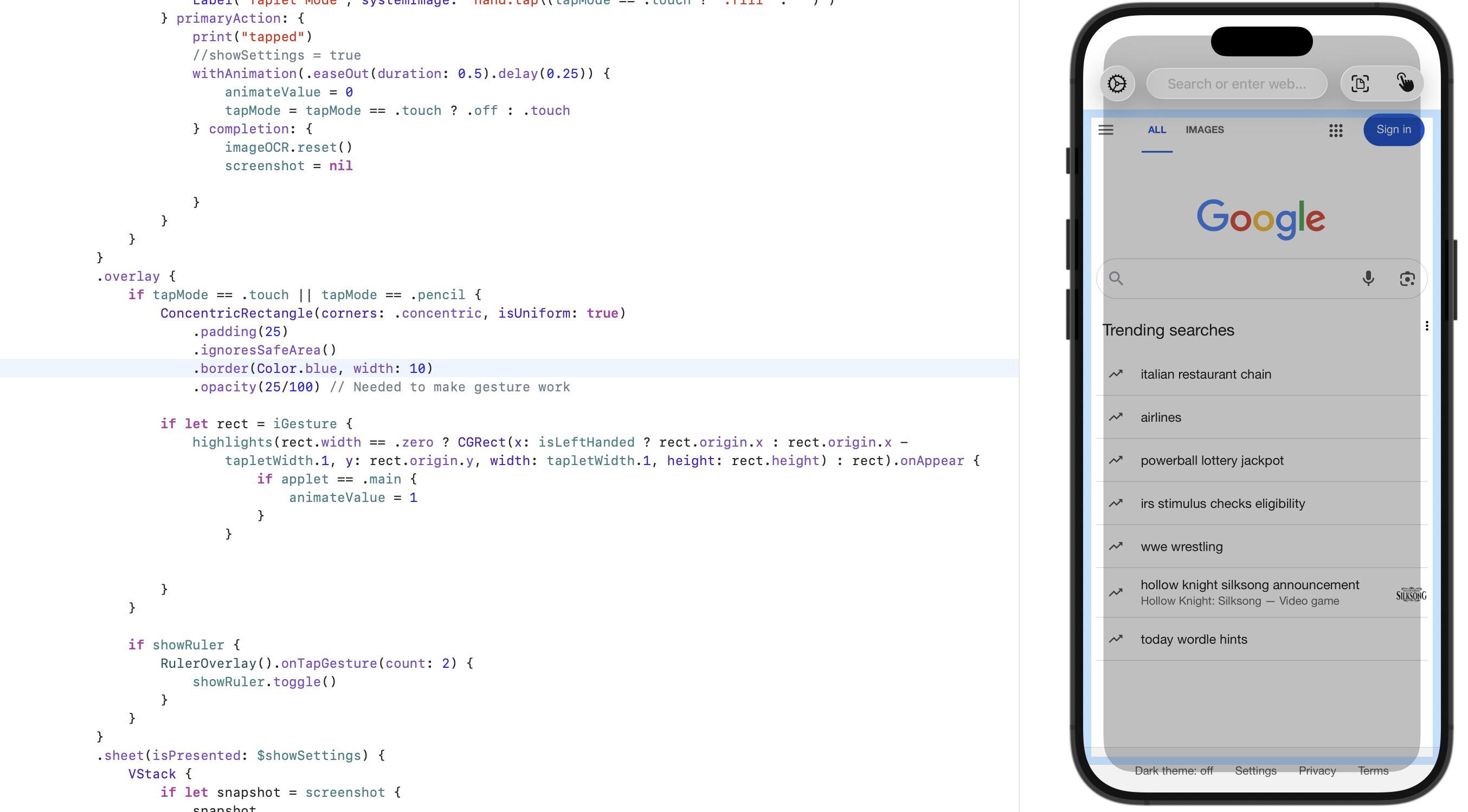This screenshot has width=1468, height=812.
Task: Click the if let snapshot = screenshot line
Action: (280, 792)
